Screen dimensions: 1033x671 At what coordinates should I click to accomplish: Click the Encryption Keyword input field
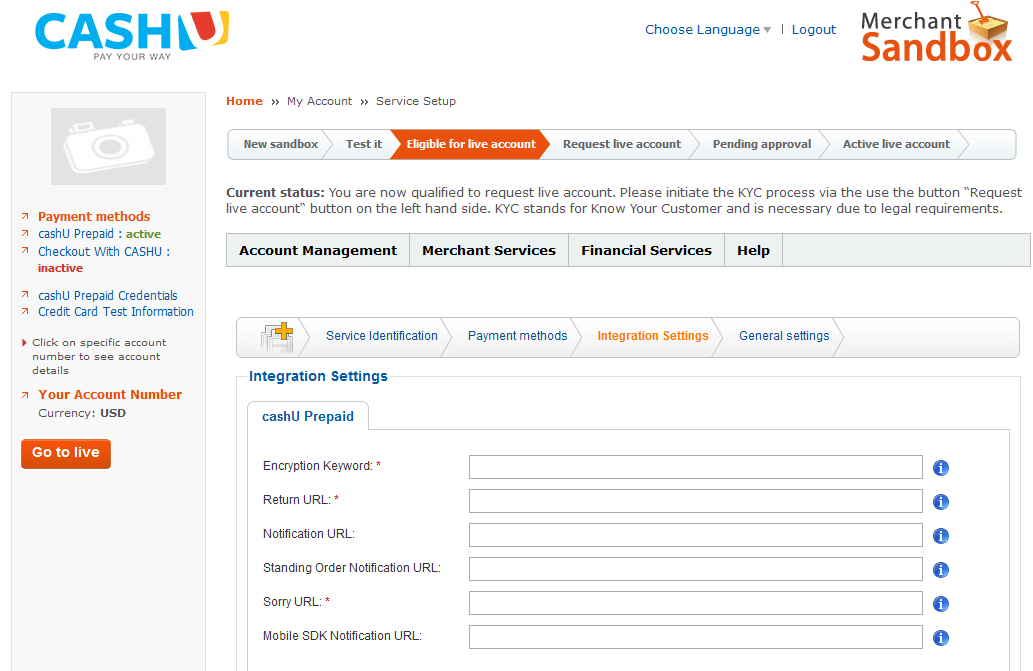point(696,467)
